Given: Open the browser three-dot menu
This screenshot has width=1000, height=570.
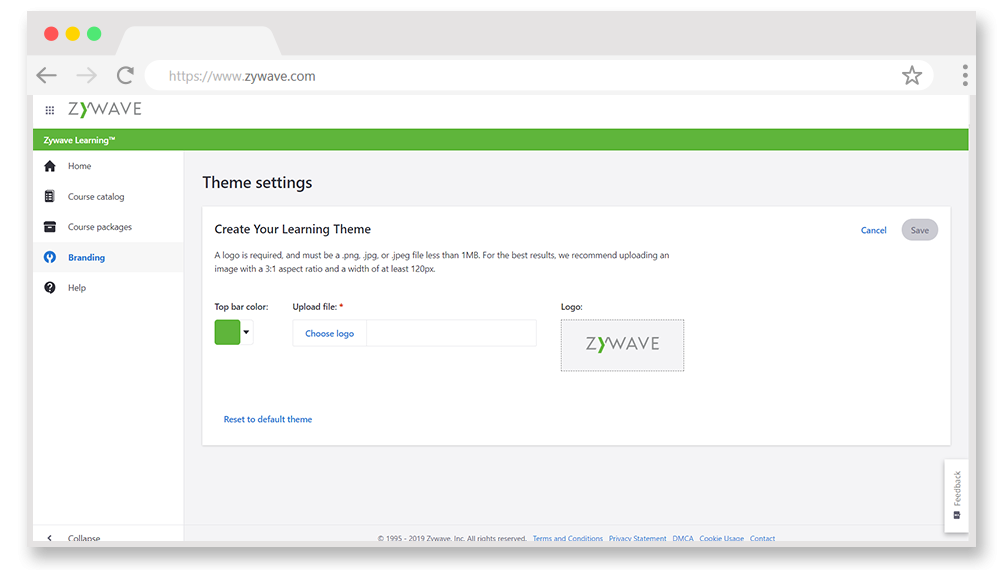Looking at the screenshot, I should (965, 75).
